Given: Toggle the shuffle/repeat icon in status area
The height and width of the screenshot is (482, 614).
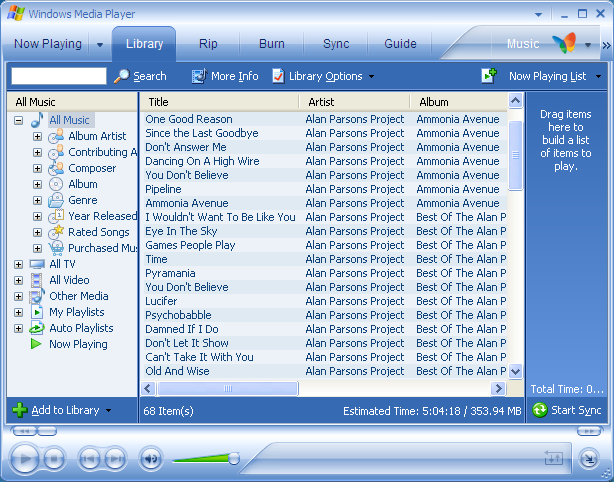Looking at the screenshot, I should tap(554, 457).
